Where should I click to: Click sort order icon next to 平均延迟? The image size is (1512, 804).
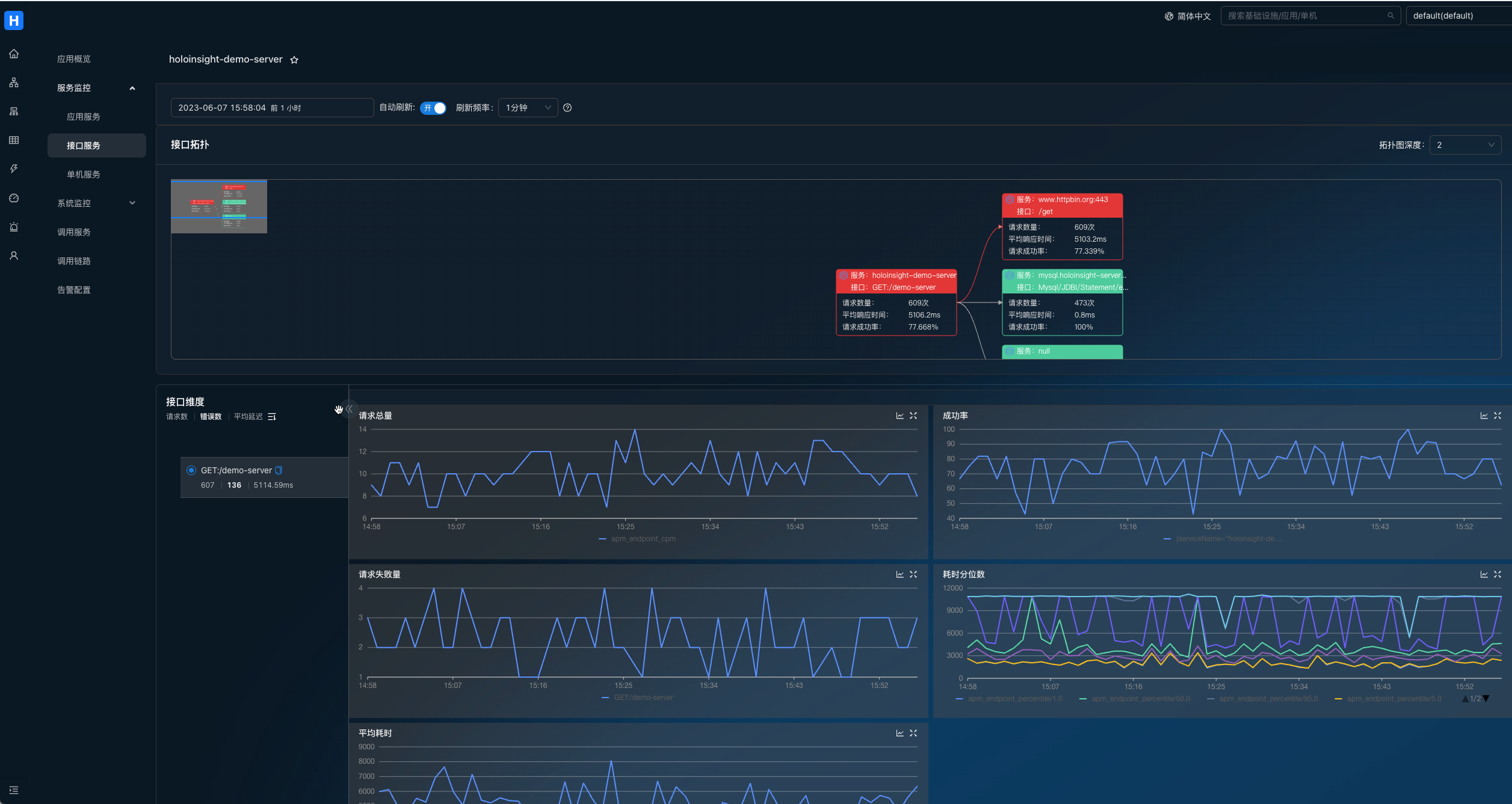[x=272, y=417]
